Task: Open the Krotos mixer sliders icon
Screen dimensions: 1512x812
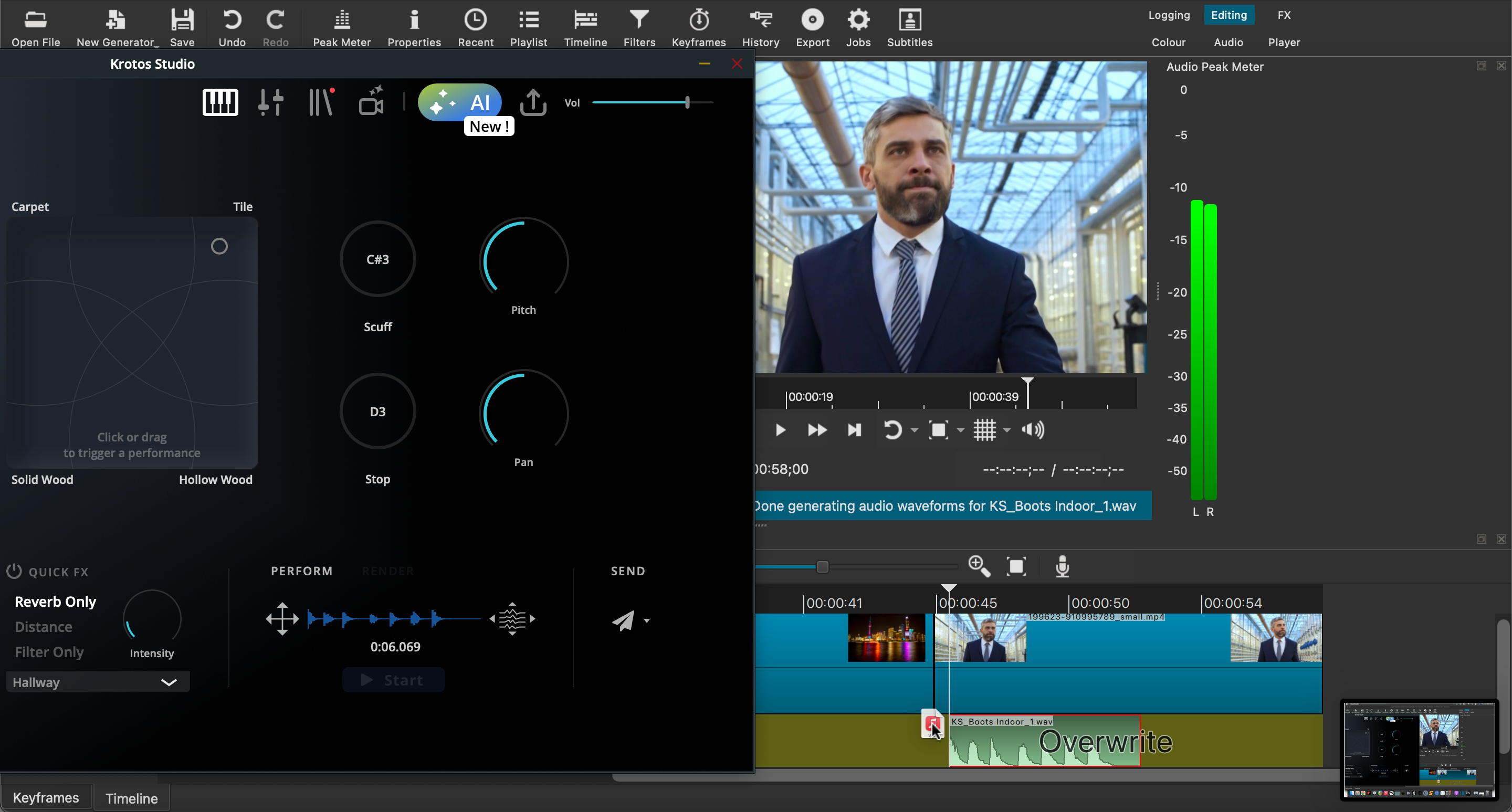Action: click(x=270, y=103)
